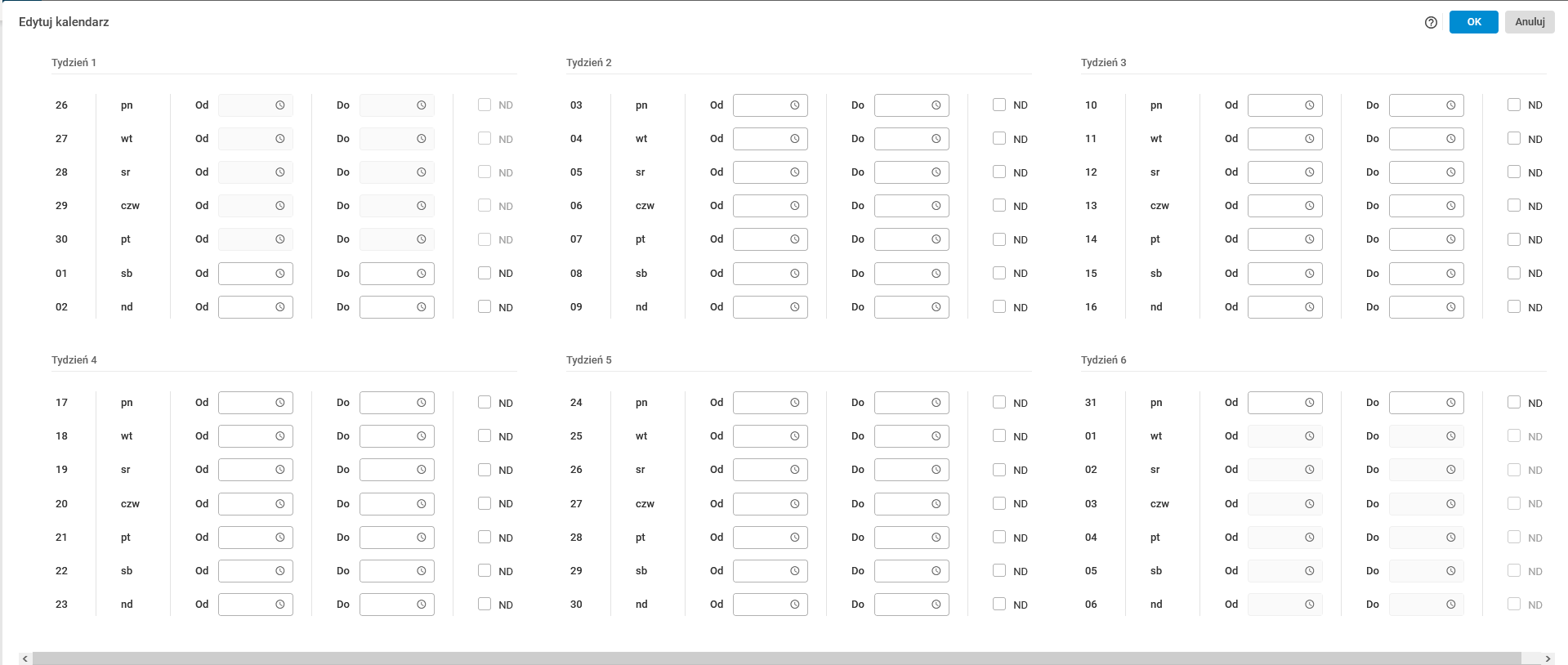Enable ND for Tydzień 4 sr 19
Image resolution: width=1568 pixels, height=665 pixels.
click(485, 470)
